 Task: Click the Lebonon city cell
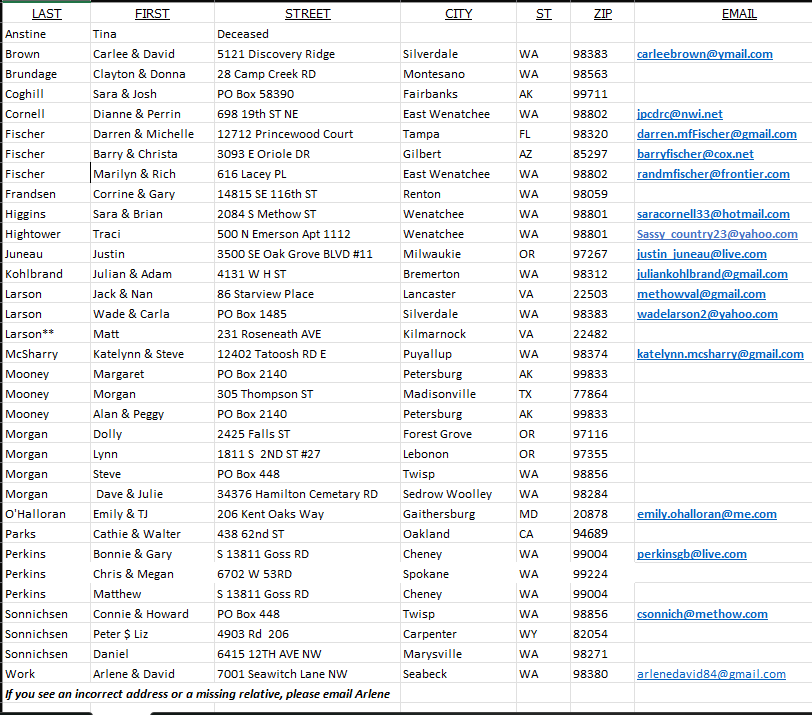[458, 455]
